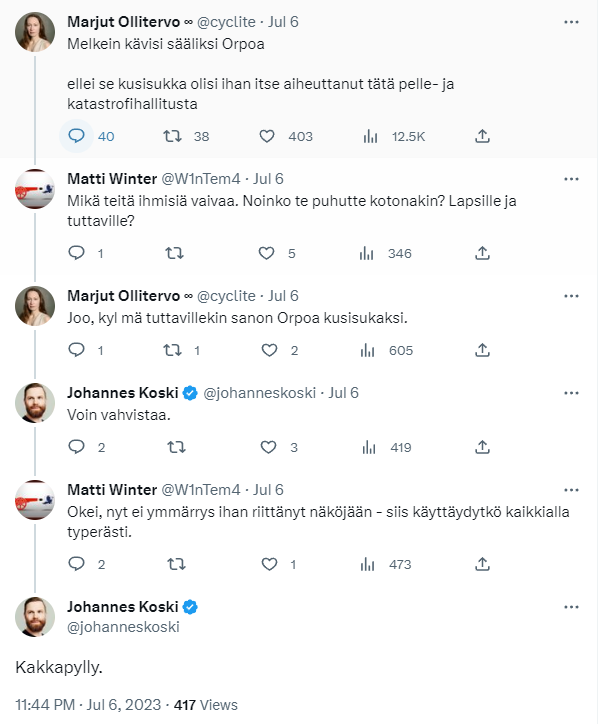Retweet the tweet with 38 retweets

click(172, 136)
